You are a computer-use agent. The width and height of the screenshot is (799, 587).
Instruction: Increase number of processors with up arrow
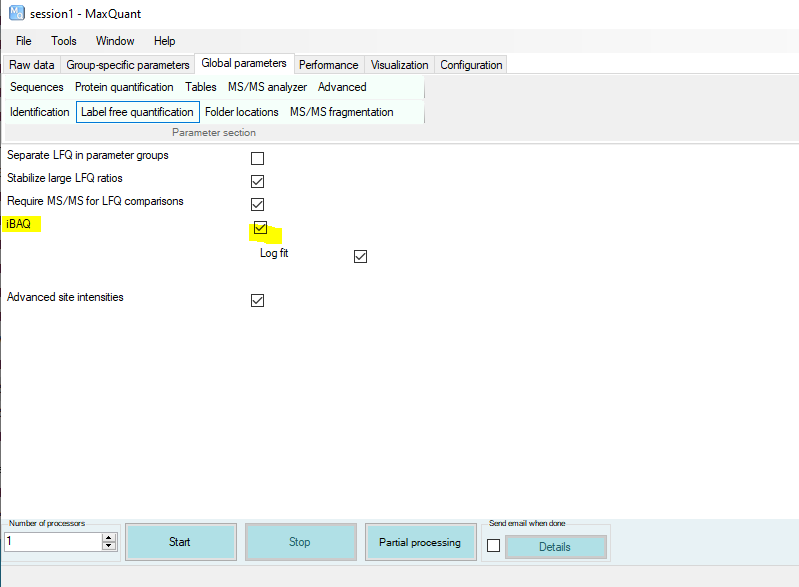109,538
